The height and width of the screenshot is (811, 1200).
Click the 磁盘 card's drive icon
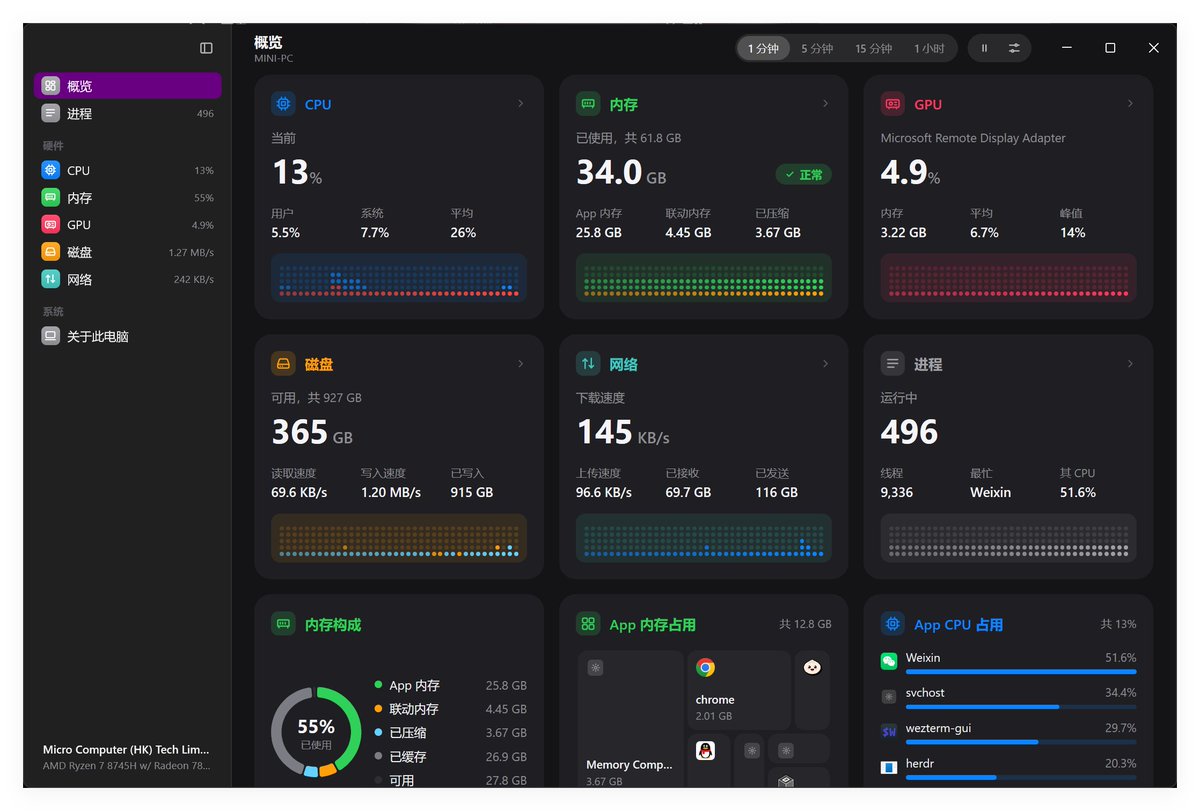coord(283,364)
